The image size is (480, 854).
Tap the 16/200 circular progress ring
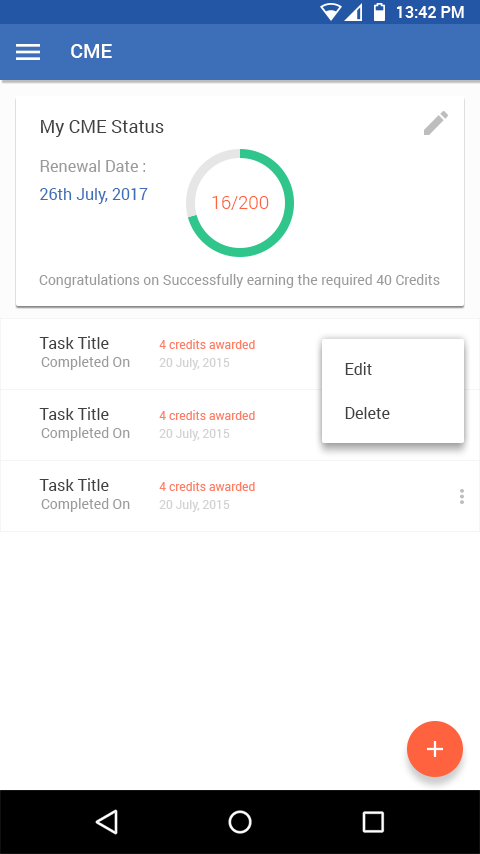tap(240, 203)
